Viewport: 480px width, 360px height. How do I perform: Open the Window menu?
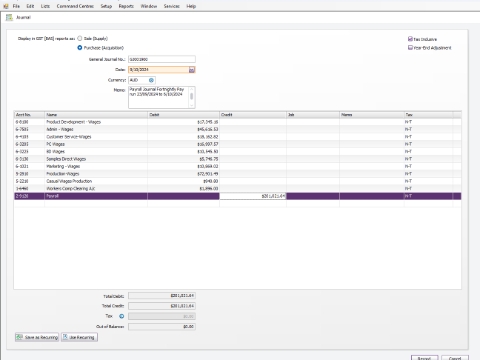149,6
